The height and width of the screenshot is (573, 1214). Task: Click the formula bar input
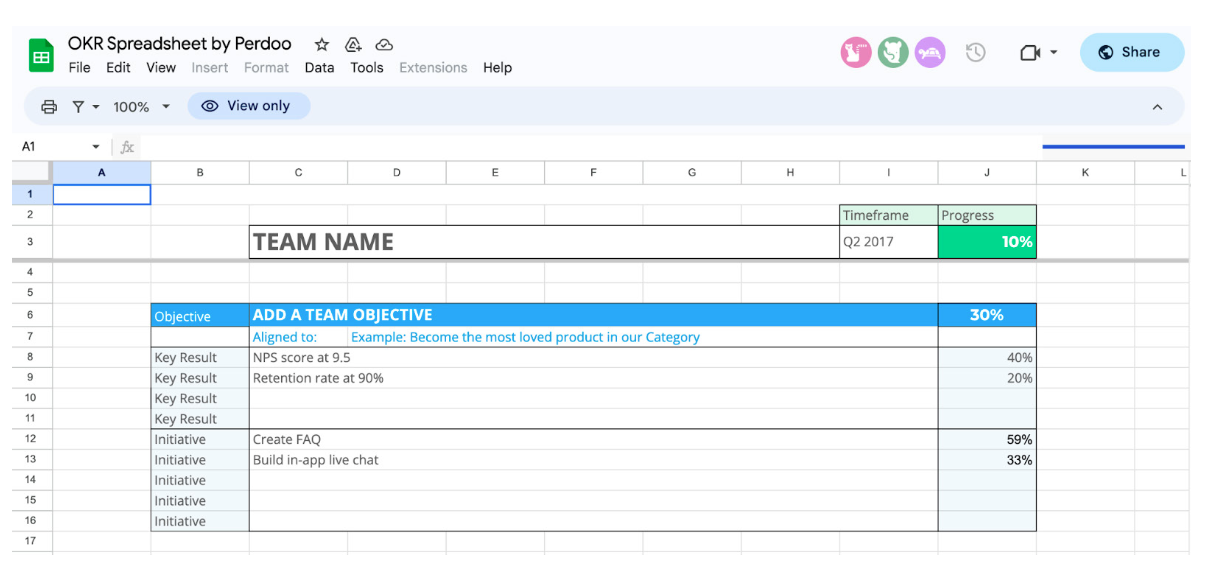pos(590,147)
